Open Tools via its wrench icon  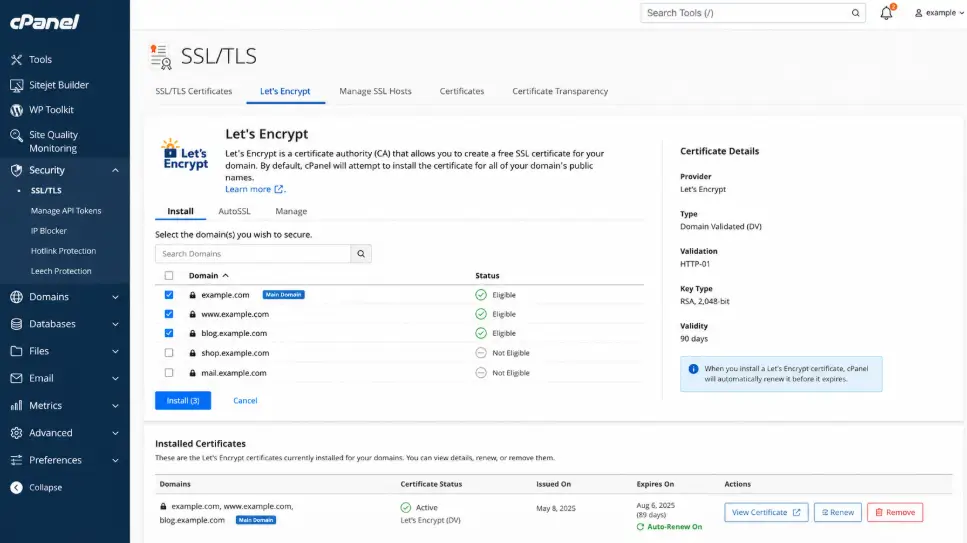(17, 59)
